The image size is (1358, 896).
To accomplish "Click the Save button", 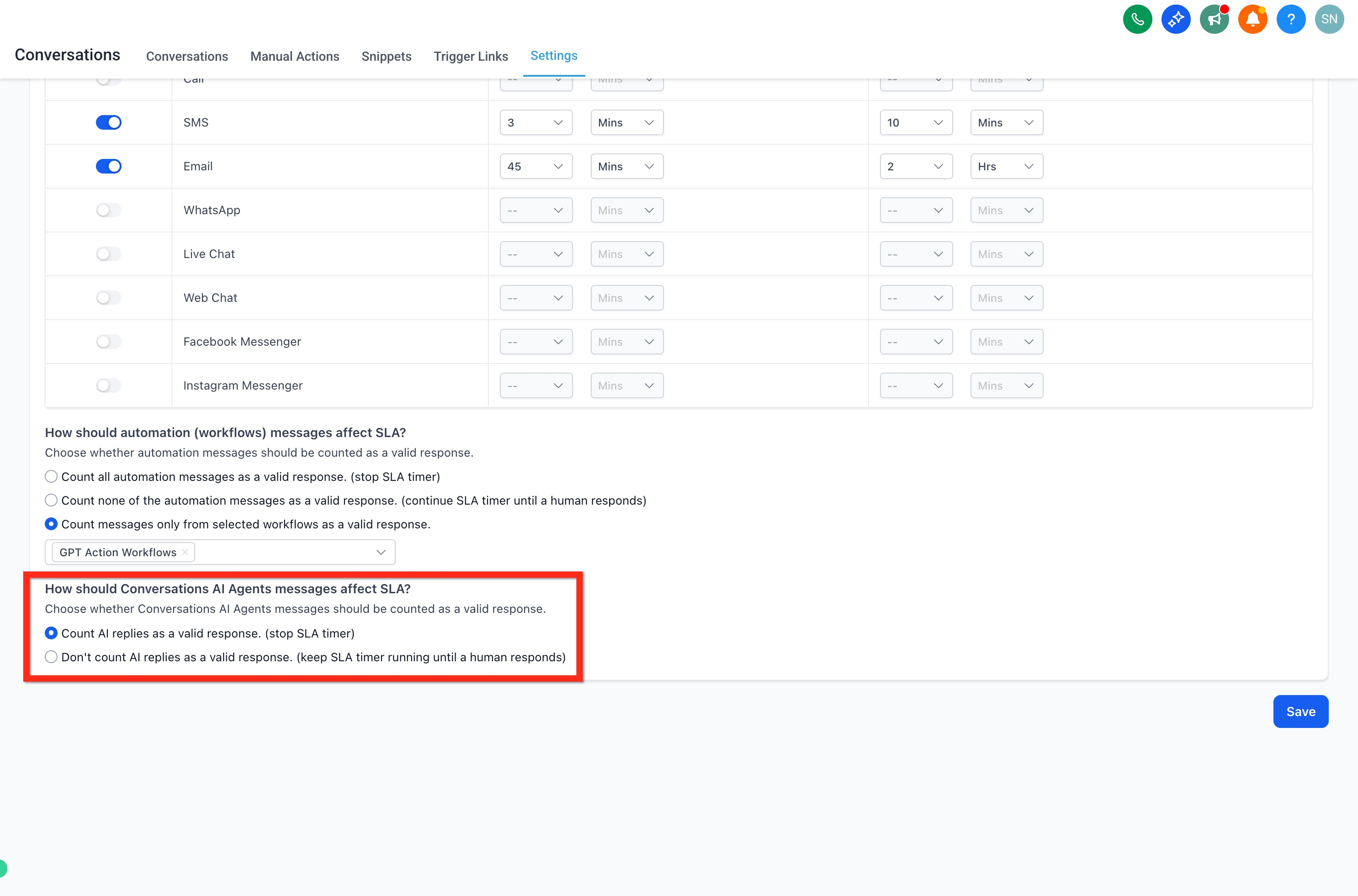I will 1300,712.
